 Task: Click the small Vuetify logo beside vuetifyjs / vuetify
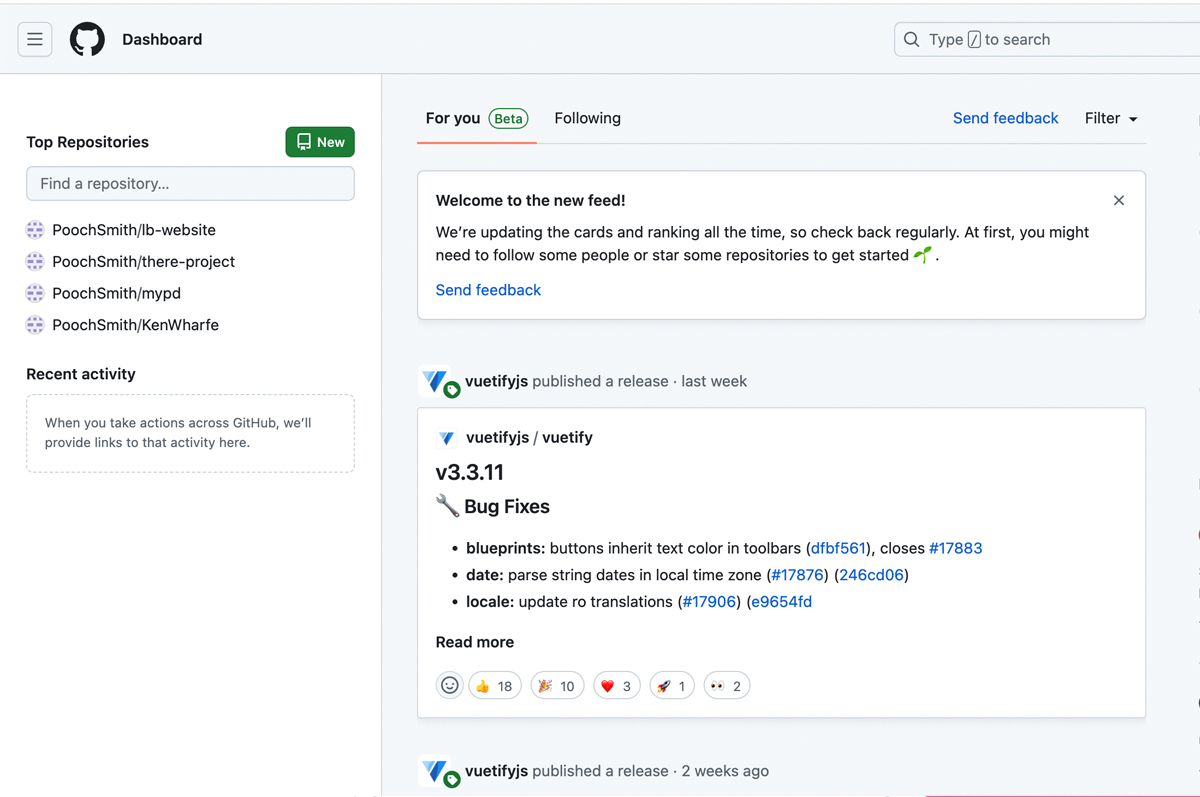coord(447,438)
